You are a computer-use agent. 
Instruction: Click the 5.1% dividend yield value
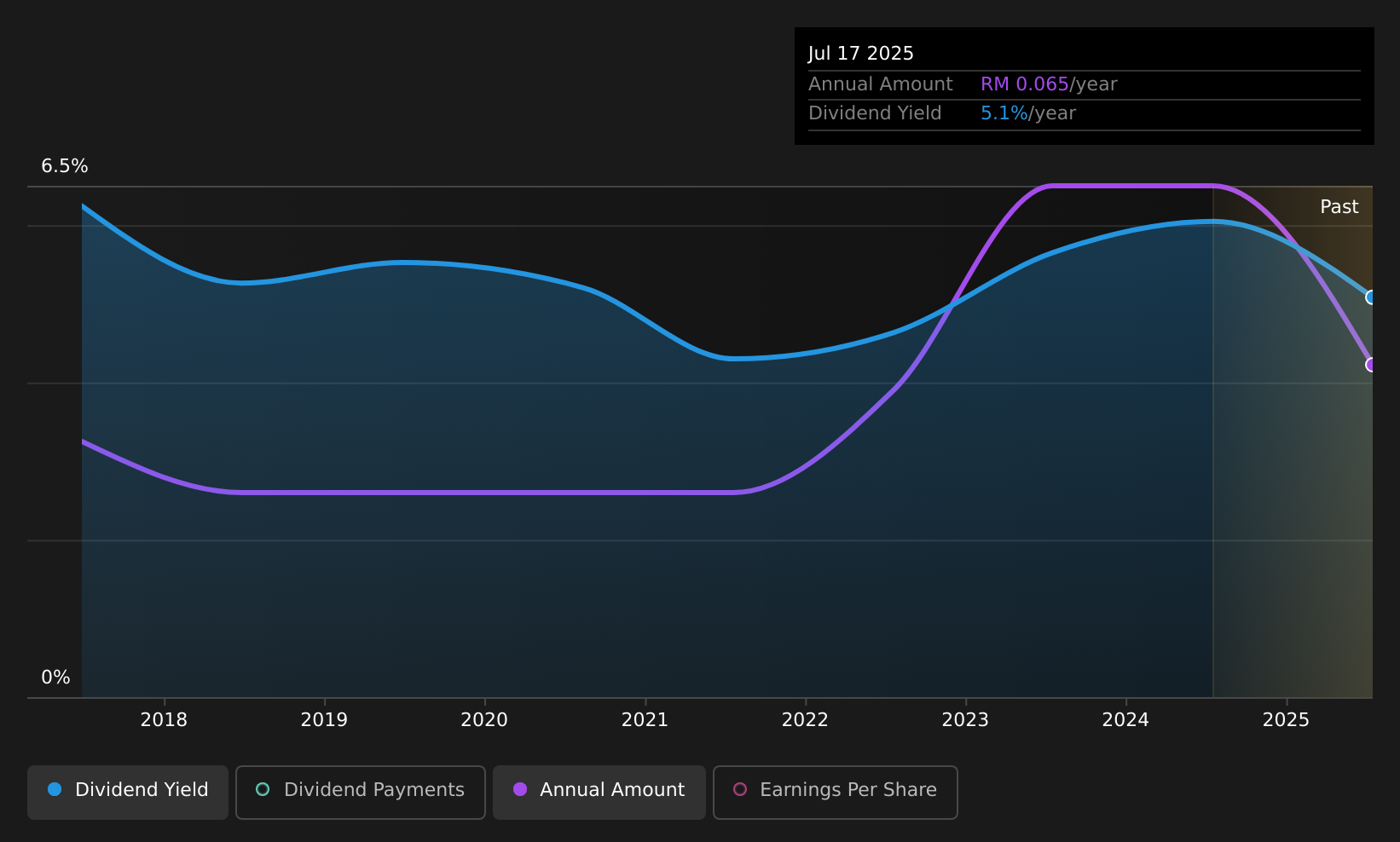click(x=1004, y=113)
